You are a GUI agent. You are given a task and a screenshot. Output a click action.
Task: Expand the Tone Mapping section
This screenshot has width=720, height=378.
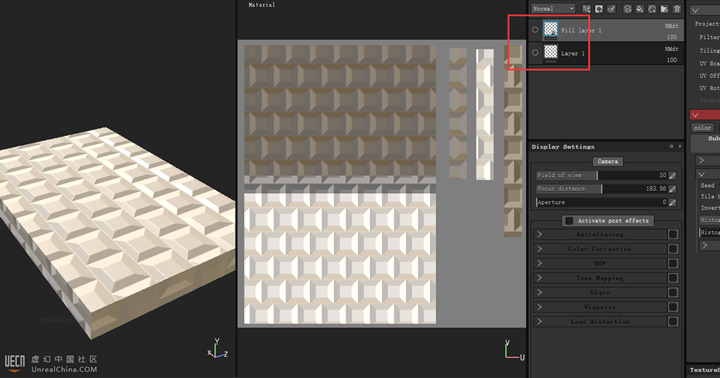[x=540, y=278]
